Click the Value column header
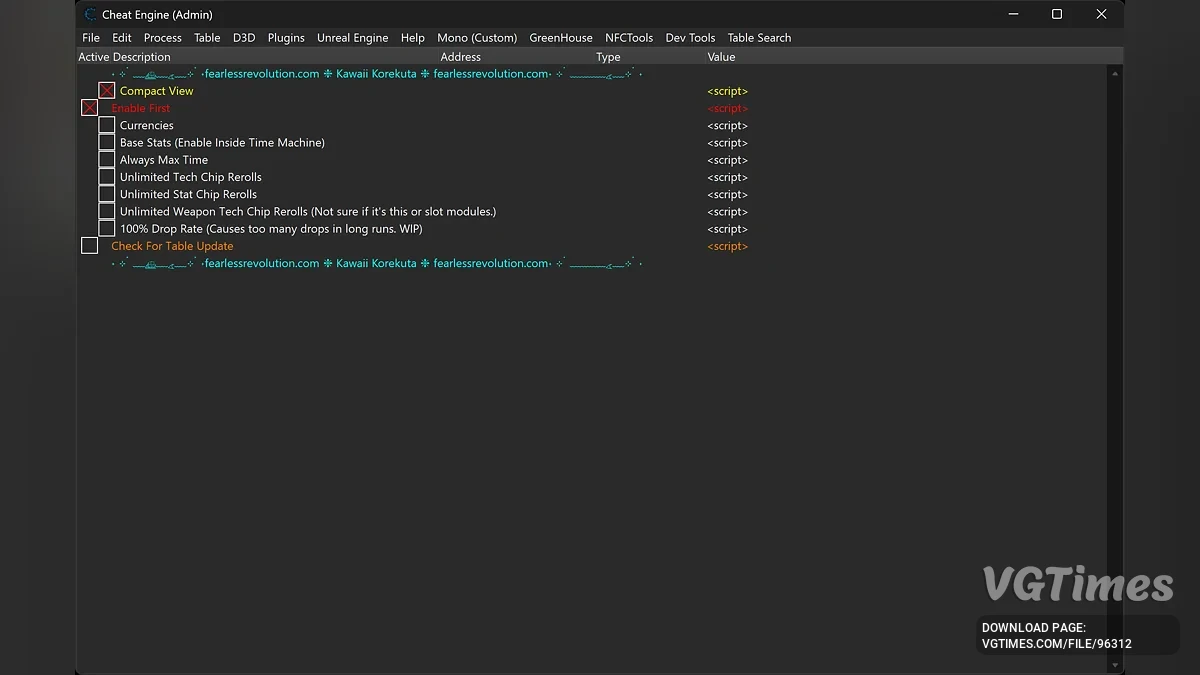The height and width of the screenshot is (675, 1200). [721, 57]
